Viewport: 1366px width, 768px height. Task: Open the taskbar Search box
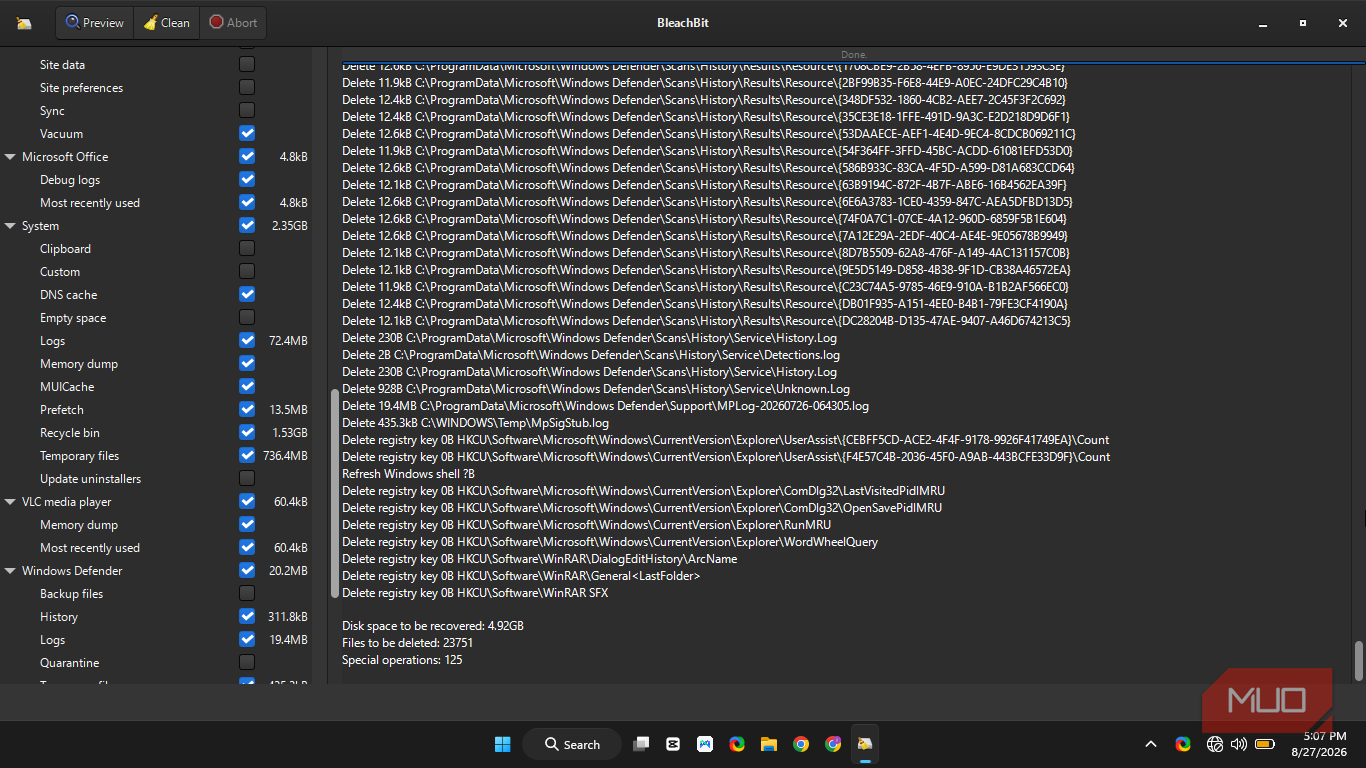(574, 744)
